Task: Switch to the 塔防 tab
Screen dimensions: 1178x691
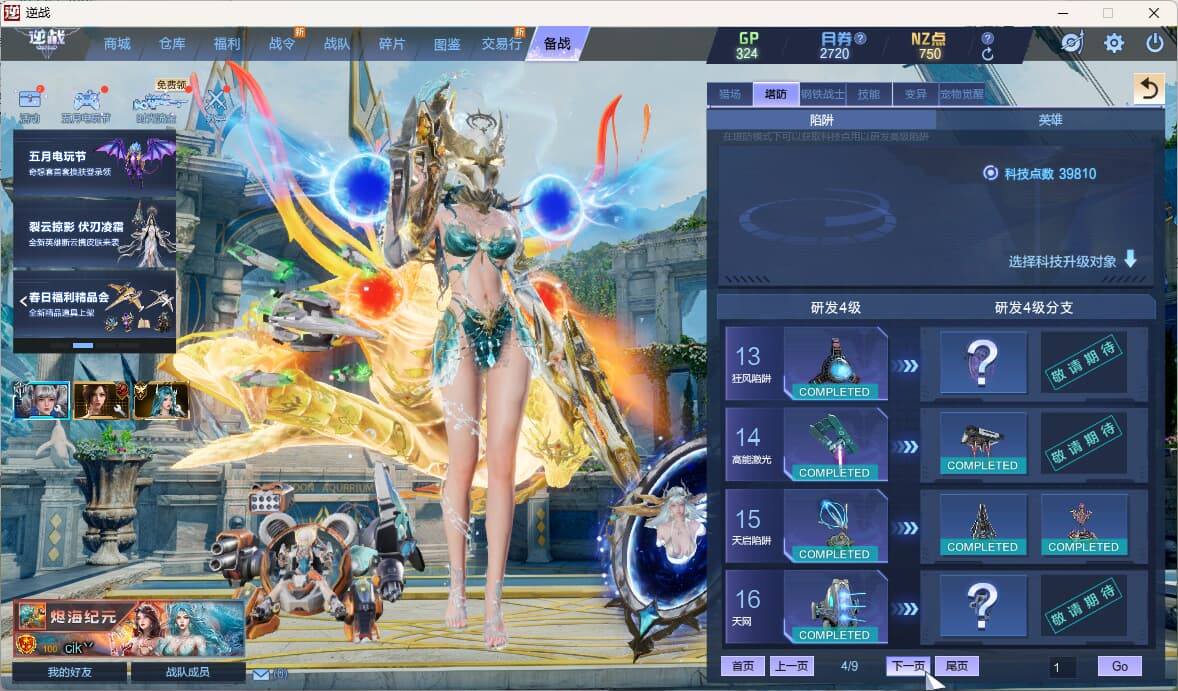Action: tap(776, 94)
